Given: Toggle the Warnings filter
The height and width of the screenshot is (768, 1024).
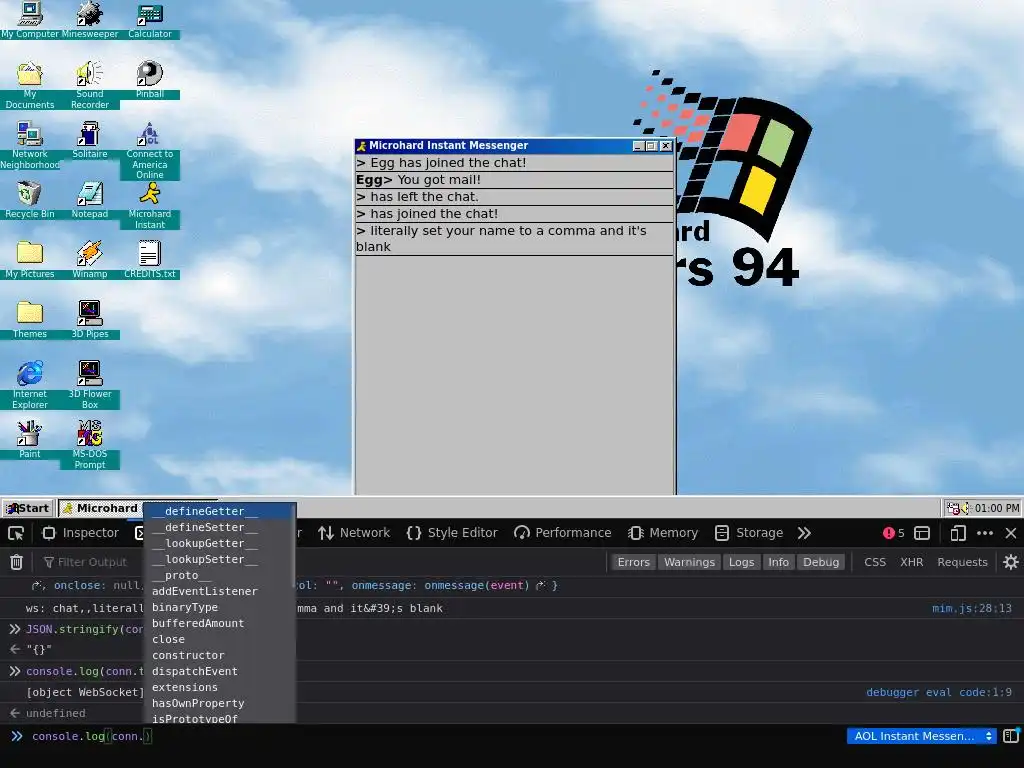Looking at the screenshot, I should (x=689, y=562).
